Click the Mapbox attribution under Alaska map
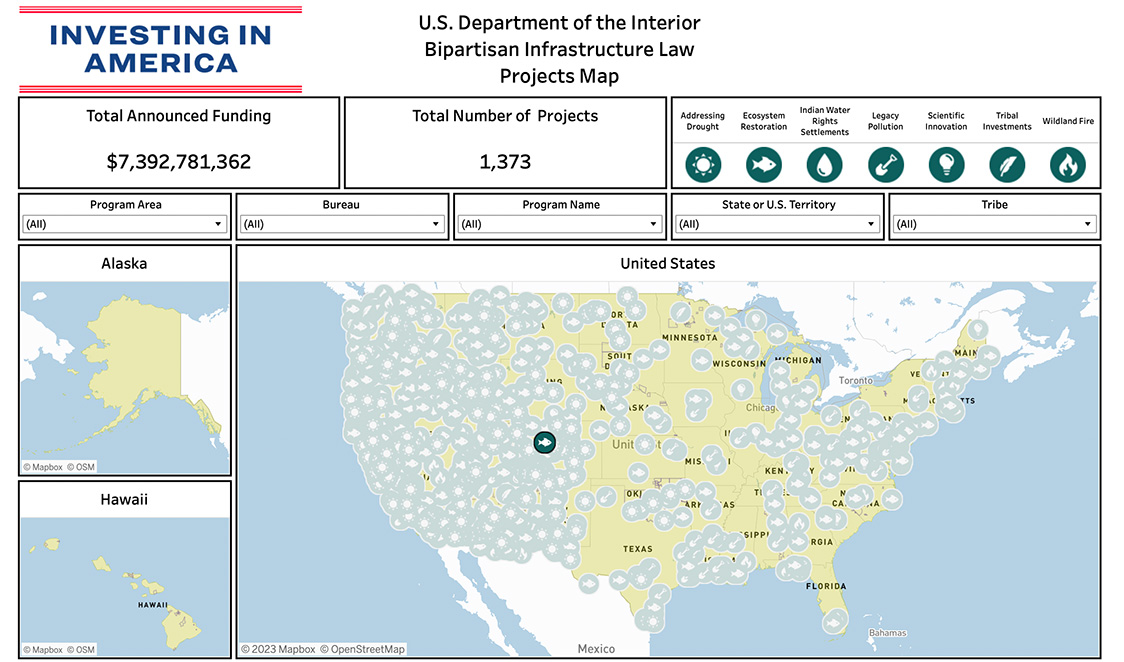 [x=43, y=467]
